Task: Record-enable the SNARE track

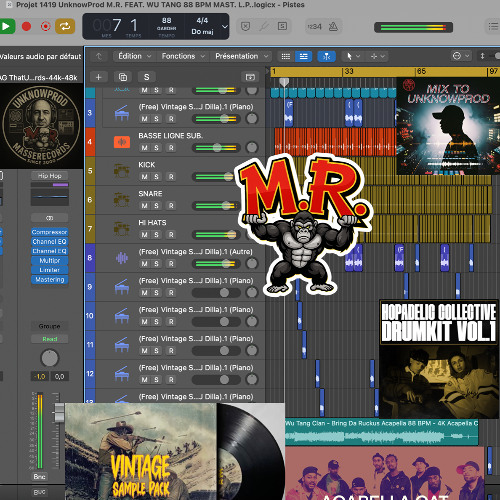Action: tap(171, 206)
